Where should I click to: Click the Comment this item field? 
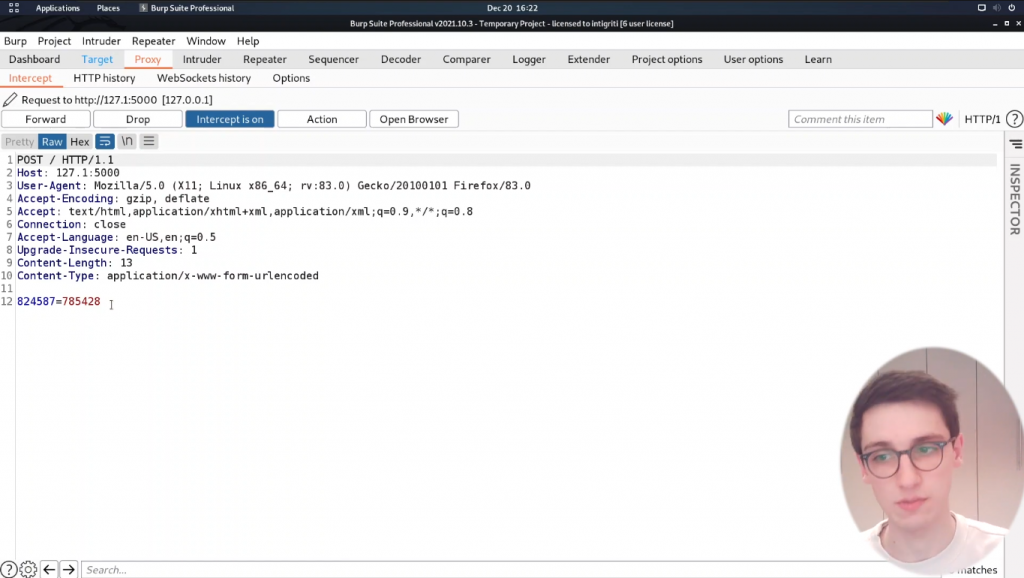click(x=860, y=119)
